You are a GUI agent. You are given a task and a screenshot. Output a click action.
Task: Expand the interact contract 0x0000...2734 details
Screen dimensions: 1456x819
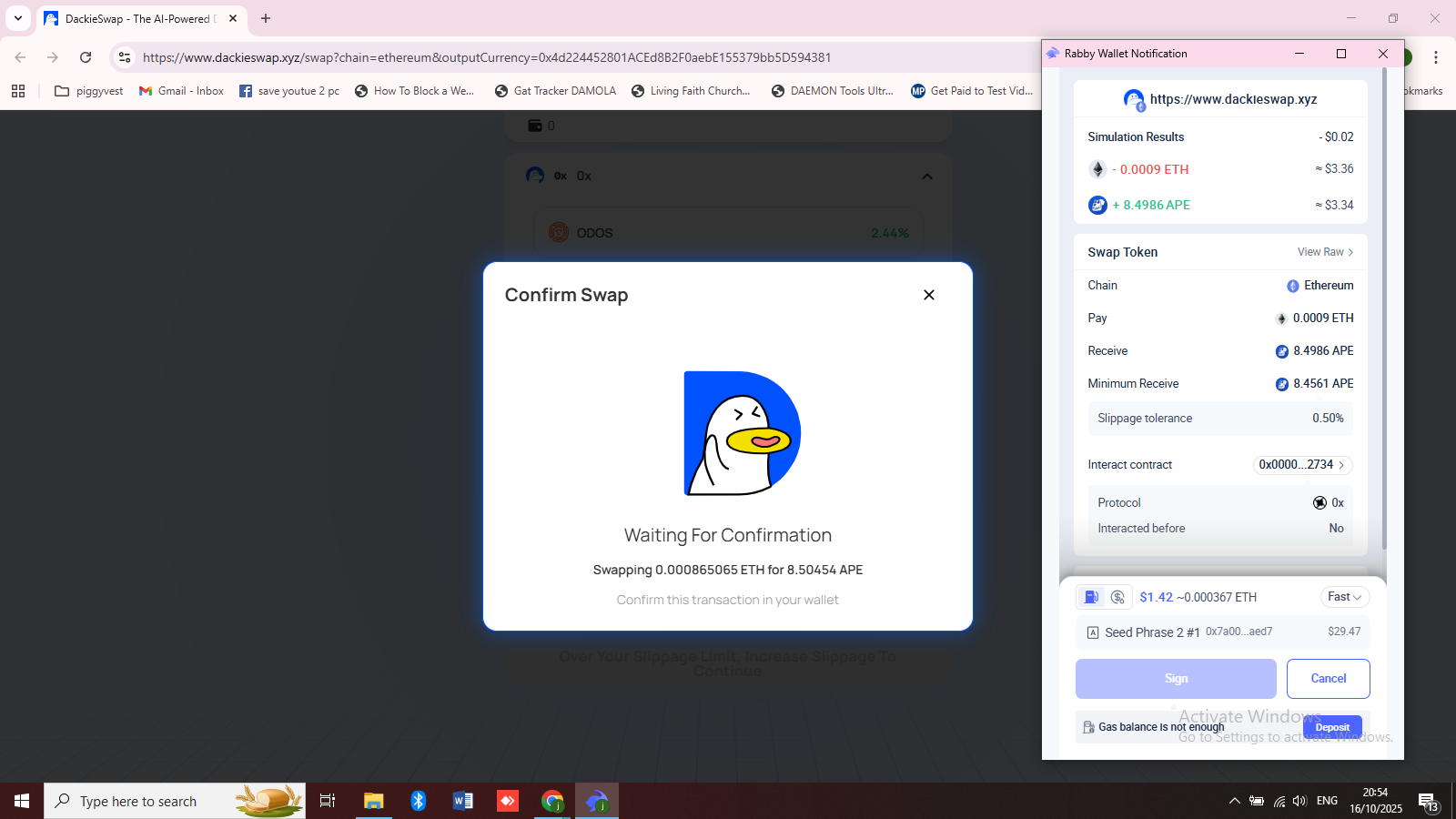point(1302,465)
